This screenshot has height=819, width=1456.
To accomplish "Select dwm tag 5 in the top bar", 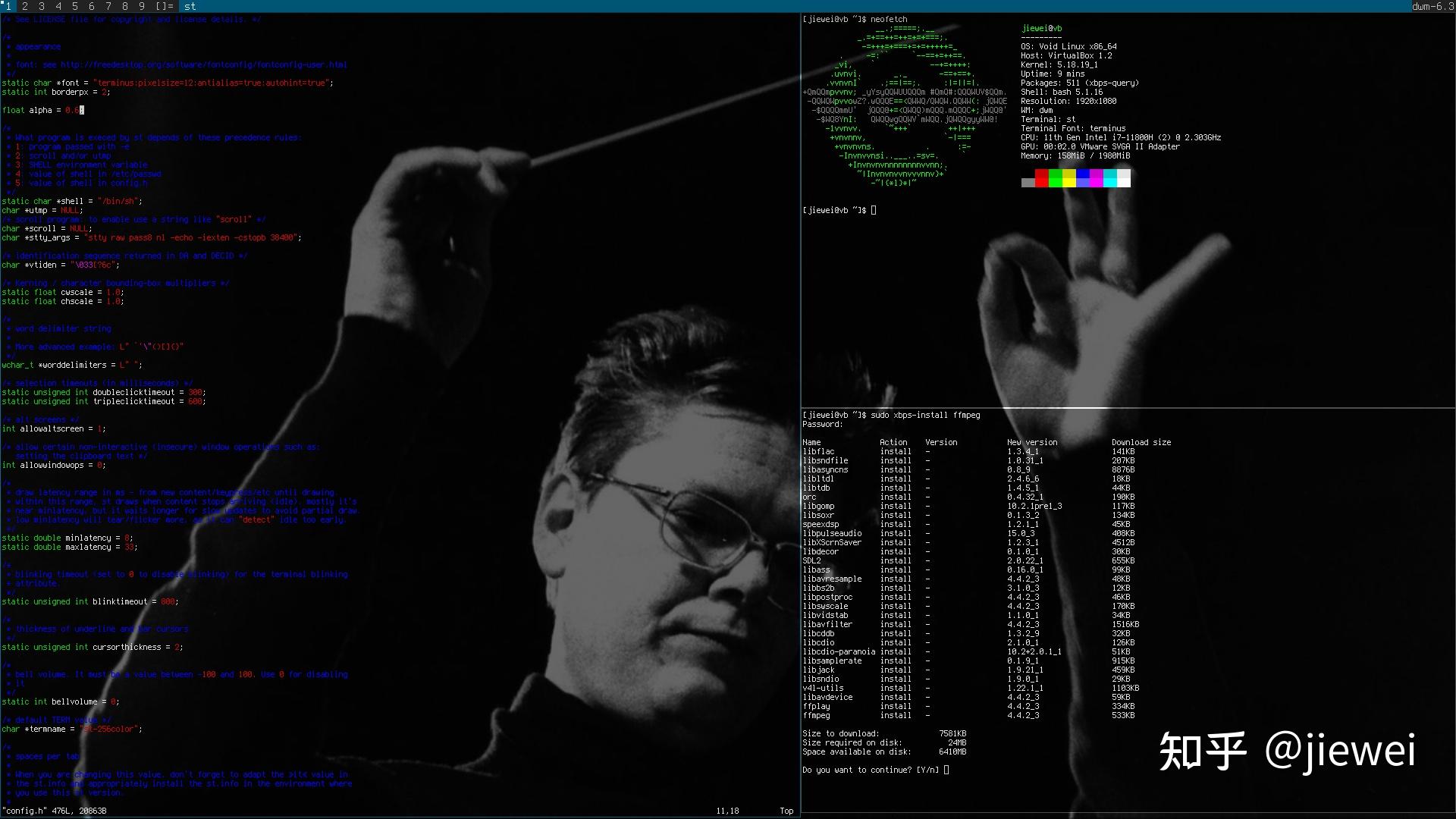I will [x=75, y=7].
